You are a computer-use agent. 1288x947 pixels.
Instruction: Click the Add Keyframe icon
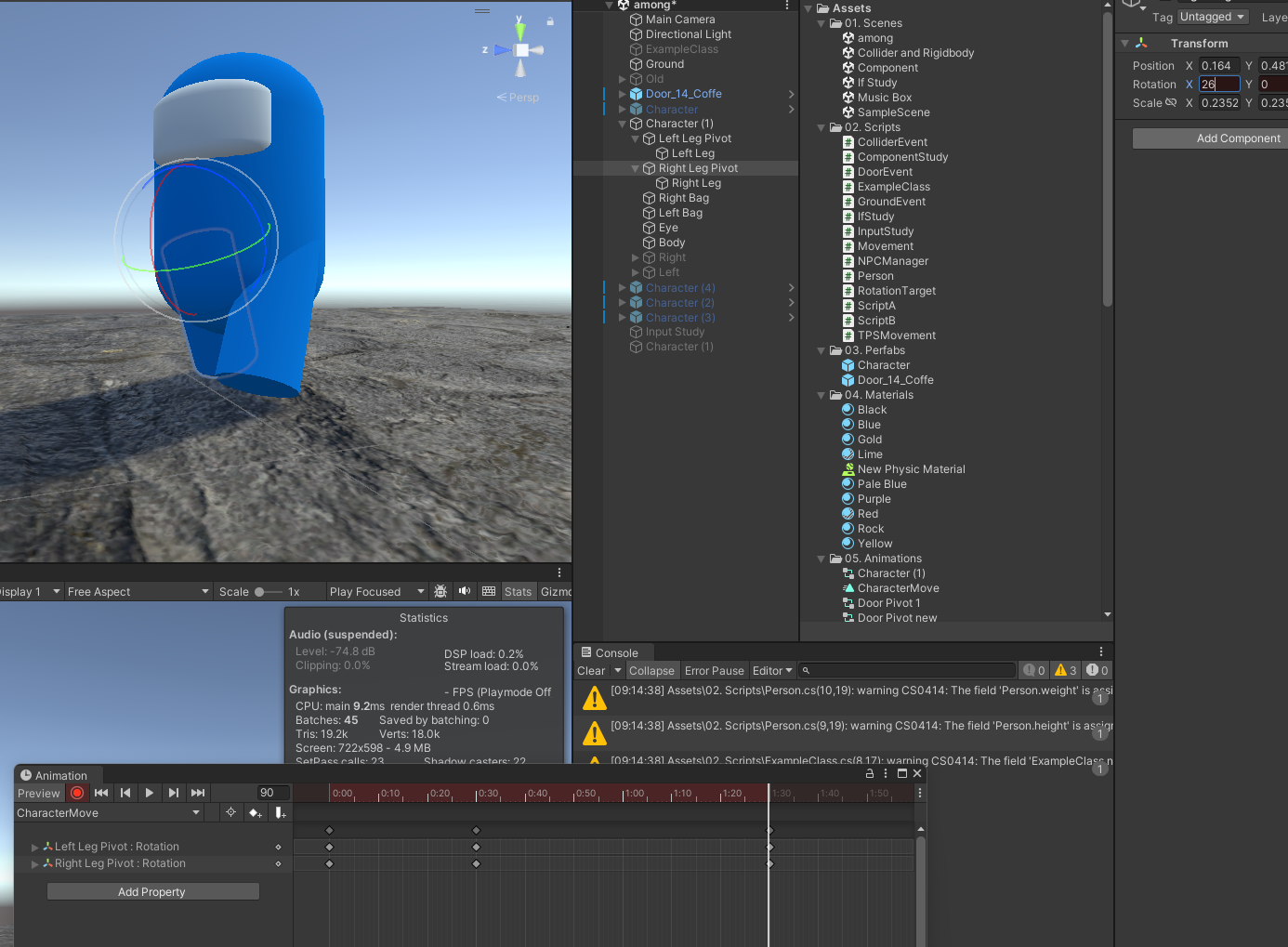coord(255,812)
